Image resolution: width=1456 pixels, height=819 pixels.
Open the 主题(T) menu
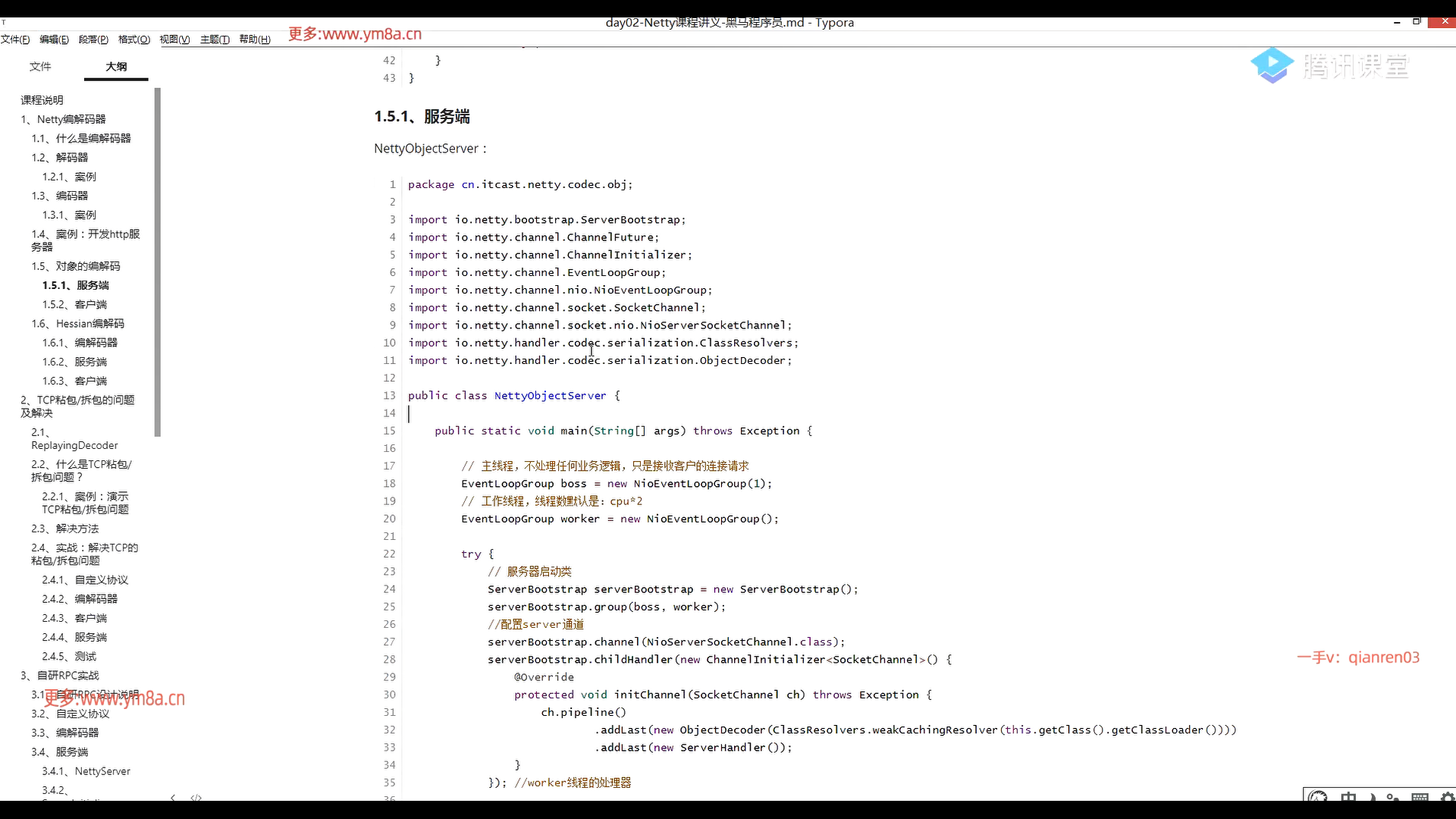point(215,39)
